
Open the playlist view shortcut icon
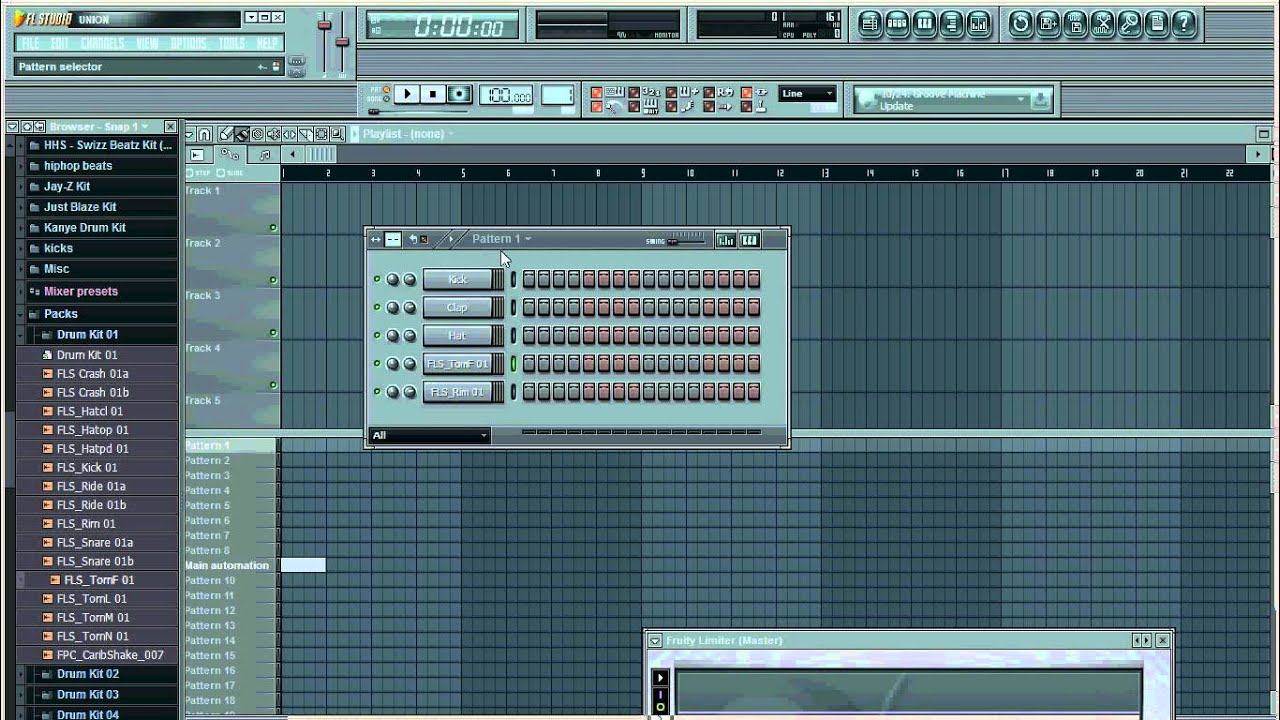pos(870,24)
